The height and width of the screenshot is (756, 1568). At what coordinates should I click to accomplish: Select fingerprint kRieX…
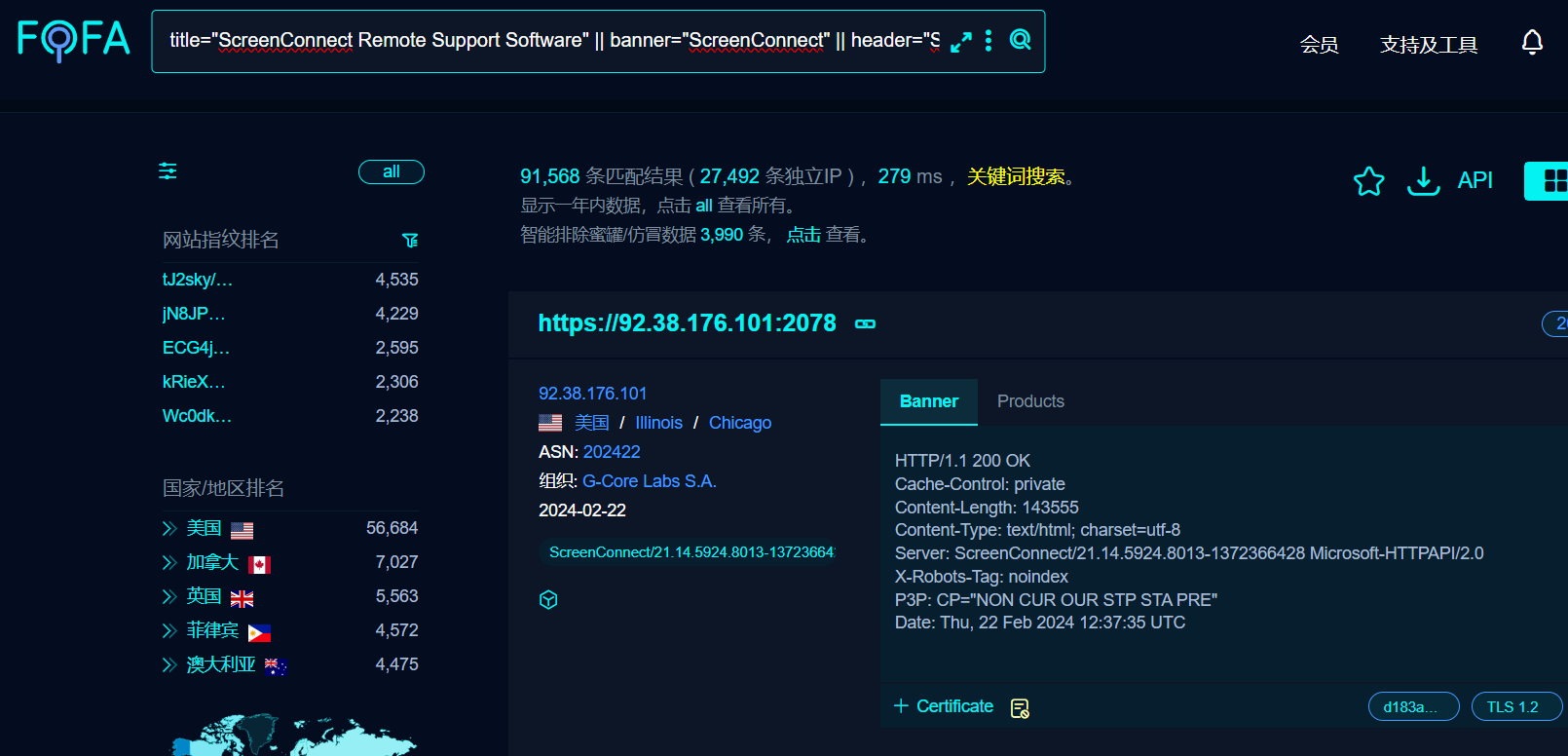194,382
